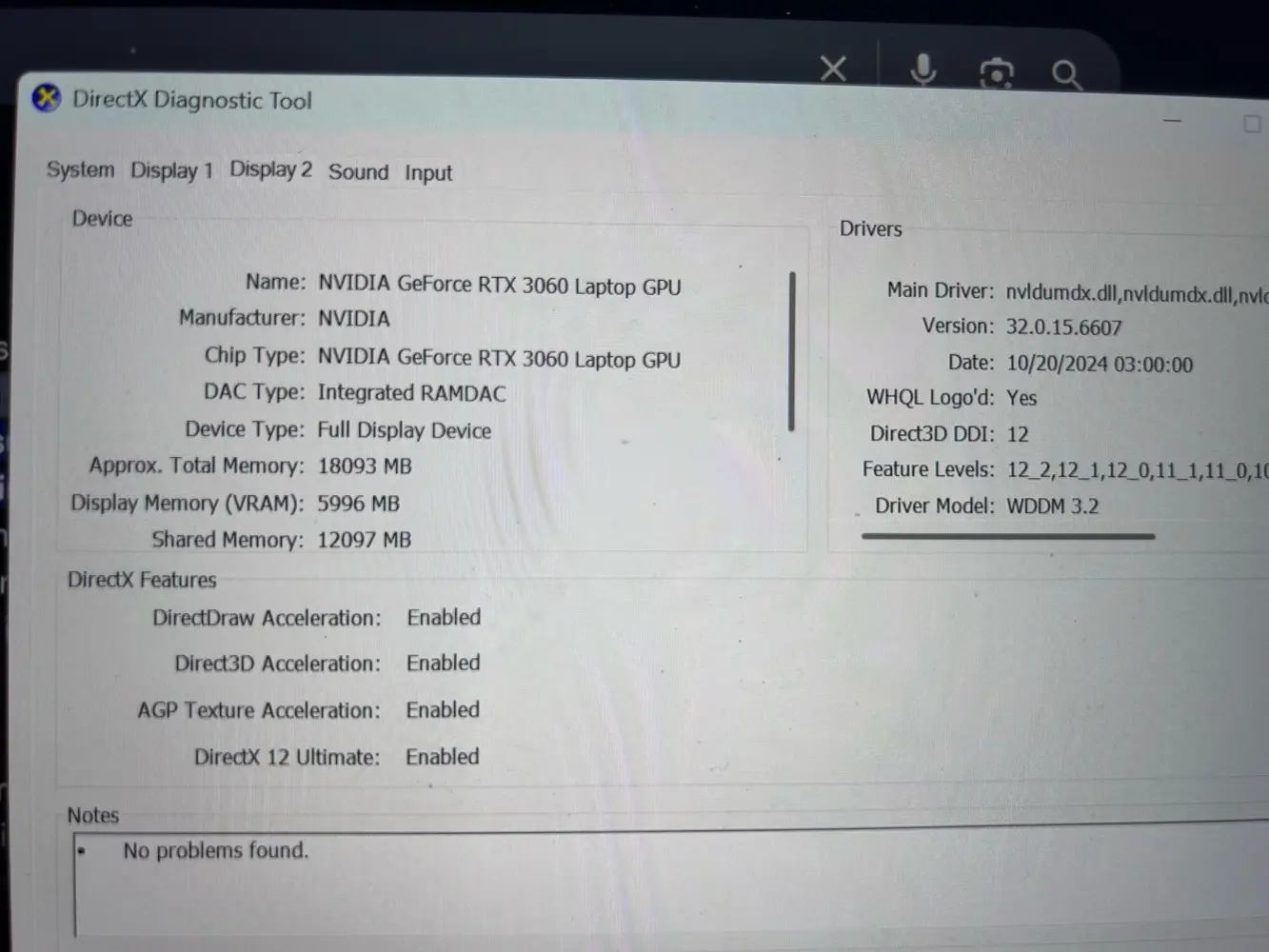This screenshot has width=1269, height=952.
Task: Click the Device panel vertical scrollbar
Action: click(x=789, y=352)
